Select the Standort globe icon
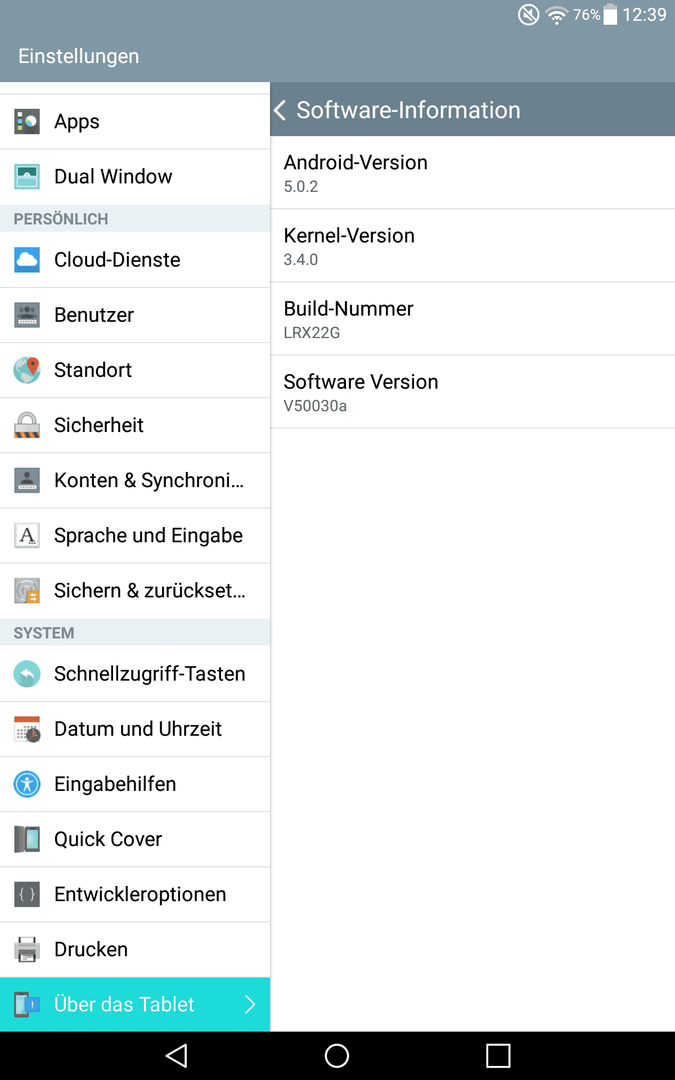675x1080 pixels. [x=27, y=370]
